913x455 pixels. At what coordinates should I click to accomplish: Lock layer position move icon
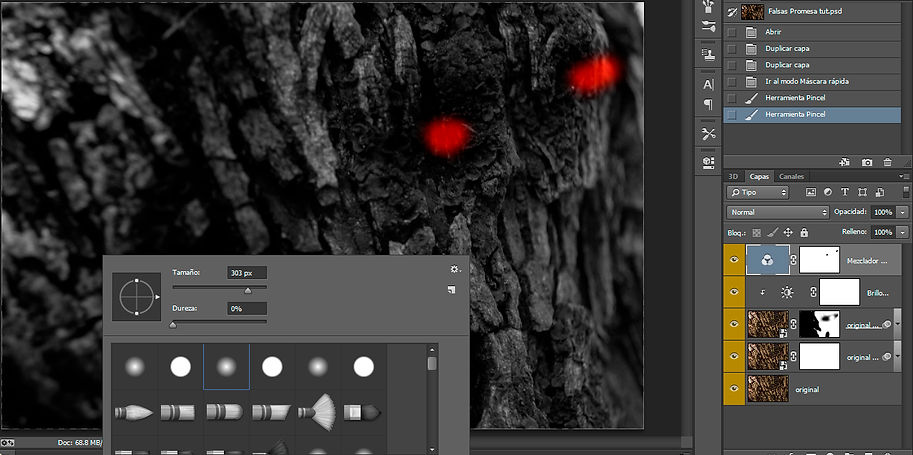tap(788, 232)
